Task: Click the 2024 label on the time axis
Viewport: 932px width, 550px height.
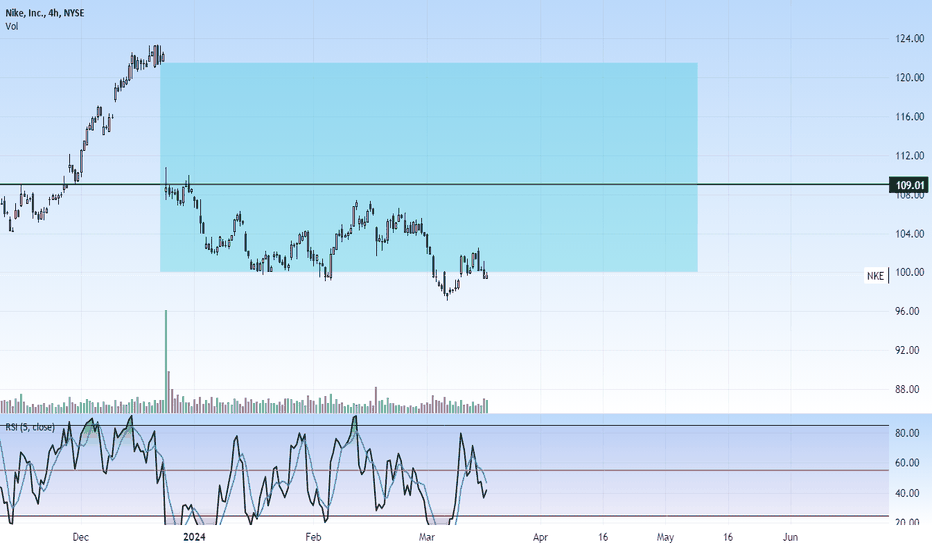Action: tap(194, 538)
